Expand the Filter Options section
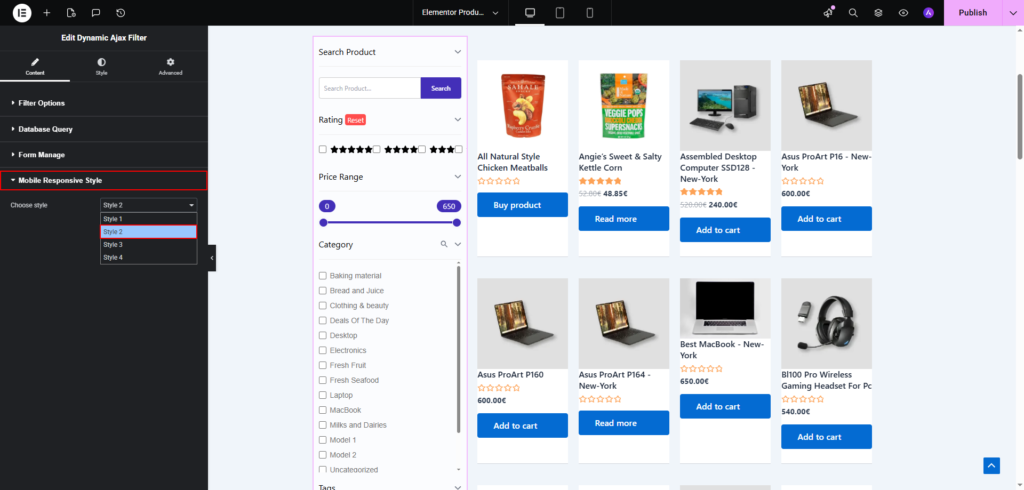1024x490 pixels. click(42, 103)
